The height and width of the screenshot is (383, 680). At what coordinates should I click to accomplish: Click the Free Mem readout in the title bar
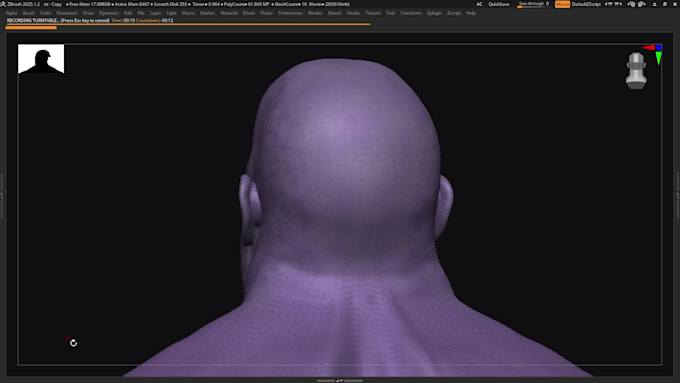pos(88,4)
